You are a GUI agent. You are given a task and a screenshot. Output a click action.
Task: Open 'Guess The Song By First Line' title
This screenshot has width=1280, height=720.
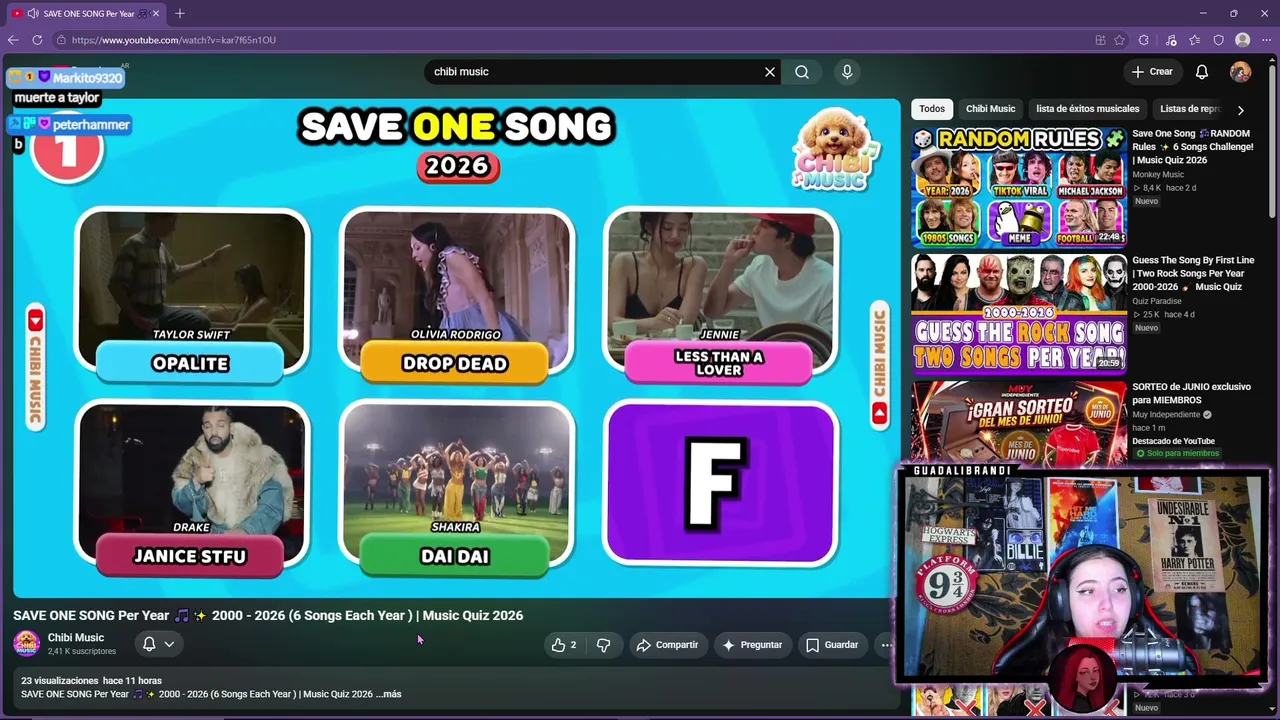click(1193, 273)
